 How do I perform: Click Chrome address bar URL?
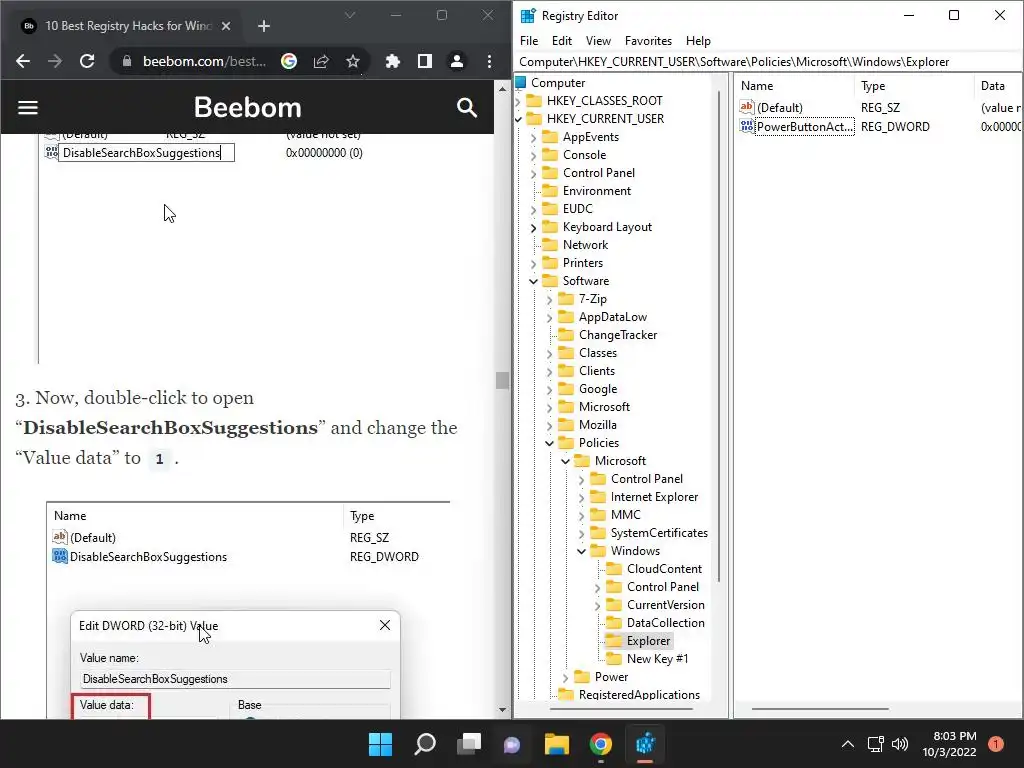(204, 61)
